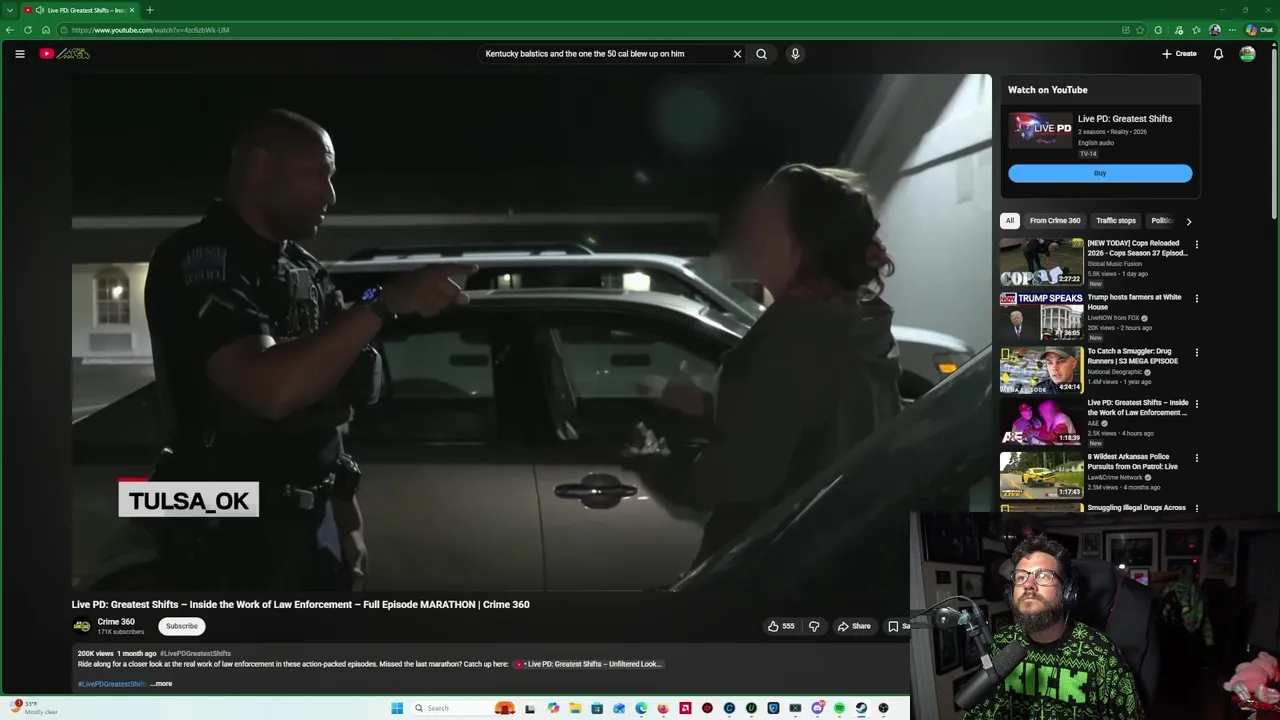Open options for To Catch a Smuggler
Screen dimensions: 1280x720
(1196, 352)
